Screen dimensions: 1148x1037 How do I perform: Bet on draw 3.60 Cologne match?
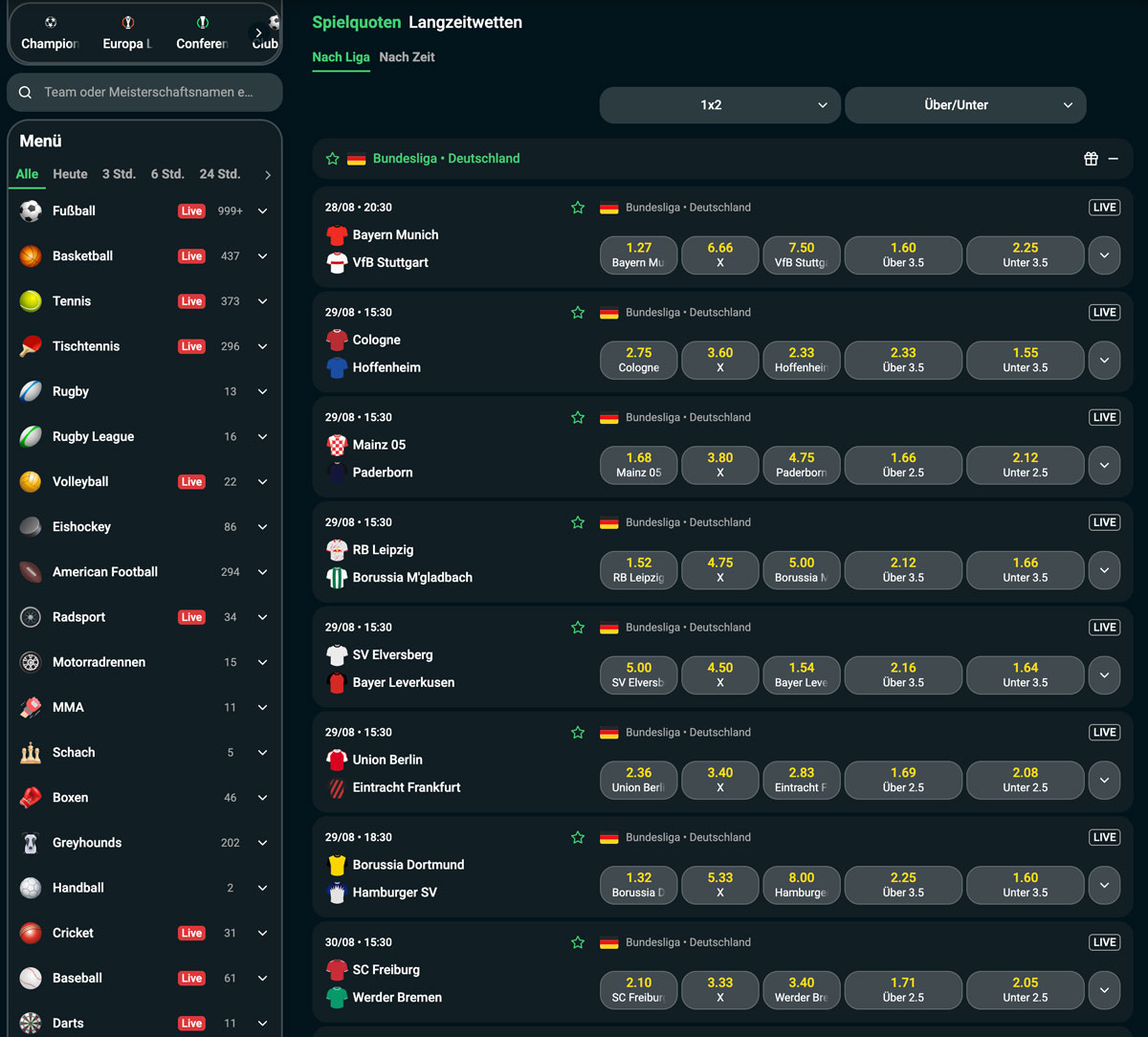720,361
